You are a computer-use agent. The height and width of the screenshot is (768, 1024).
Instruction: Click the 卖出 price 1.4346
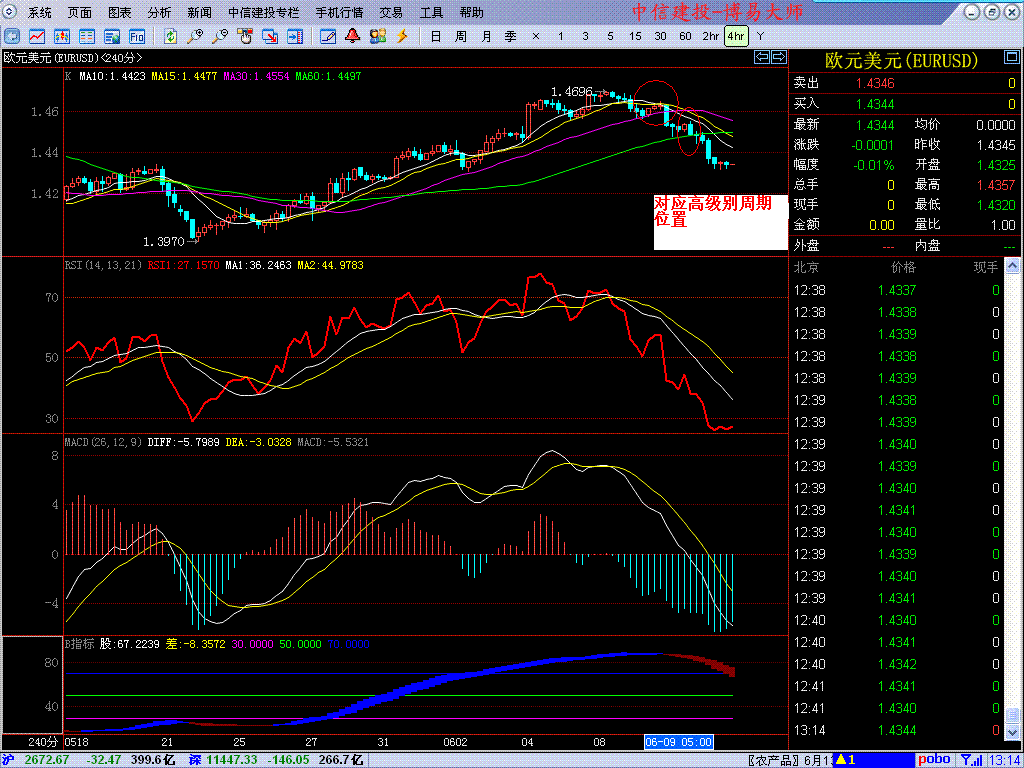tap(877, 83)
